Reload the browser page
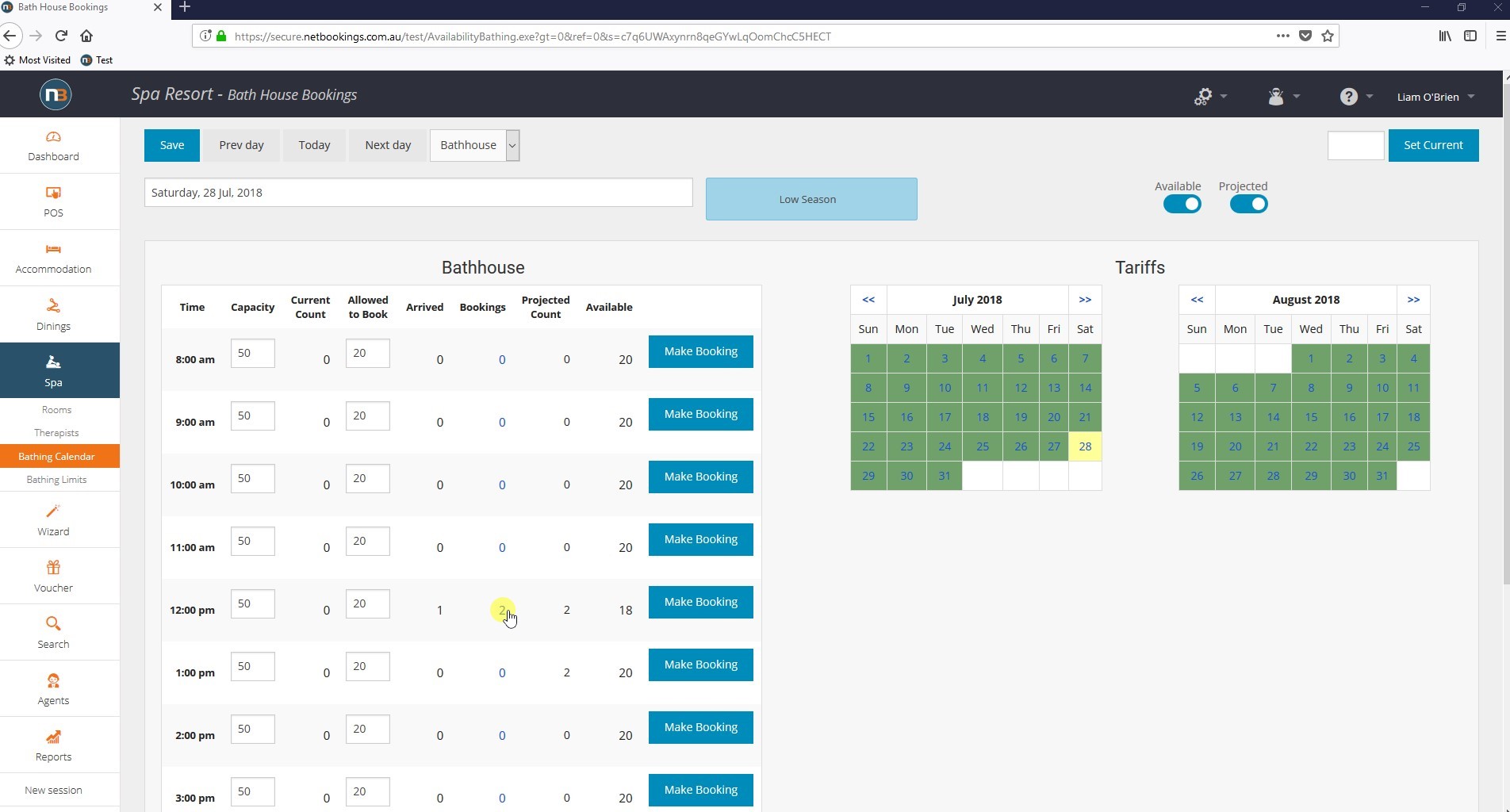The width and height of the screenshot is (1510, 812). click(x=61, y=36)
